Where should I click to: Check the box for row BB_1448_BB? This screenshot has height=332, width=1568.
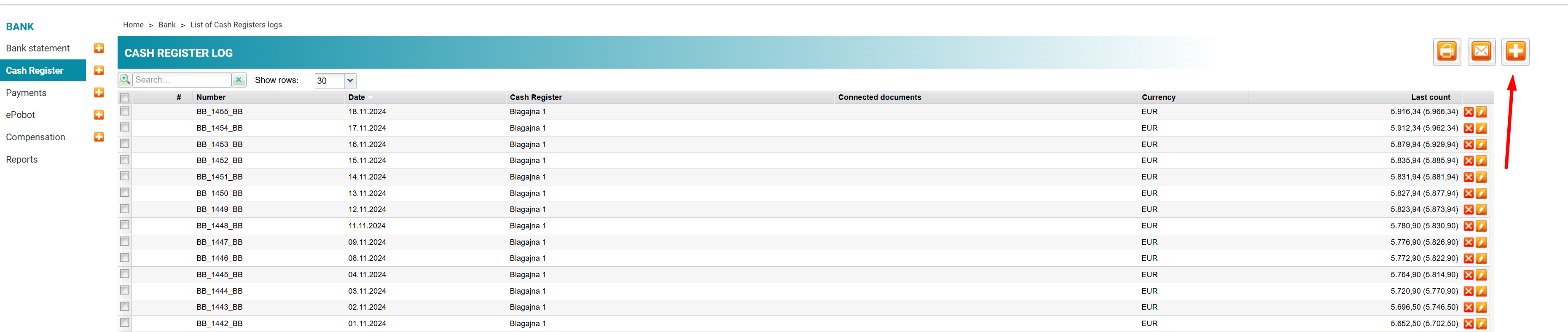coord(125,225)
